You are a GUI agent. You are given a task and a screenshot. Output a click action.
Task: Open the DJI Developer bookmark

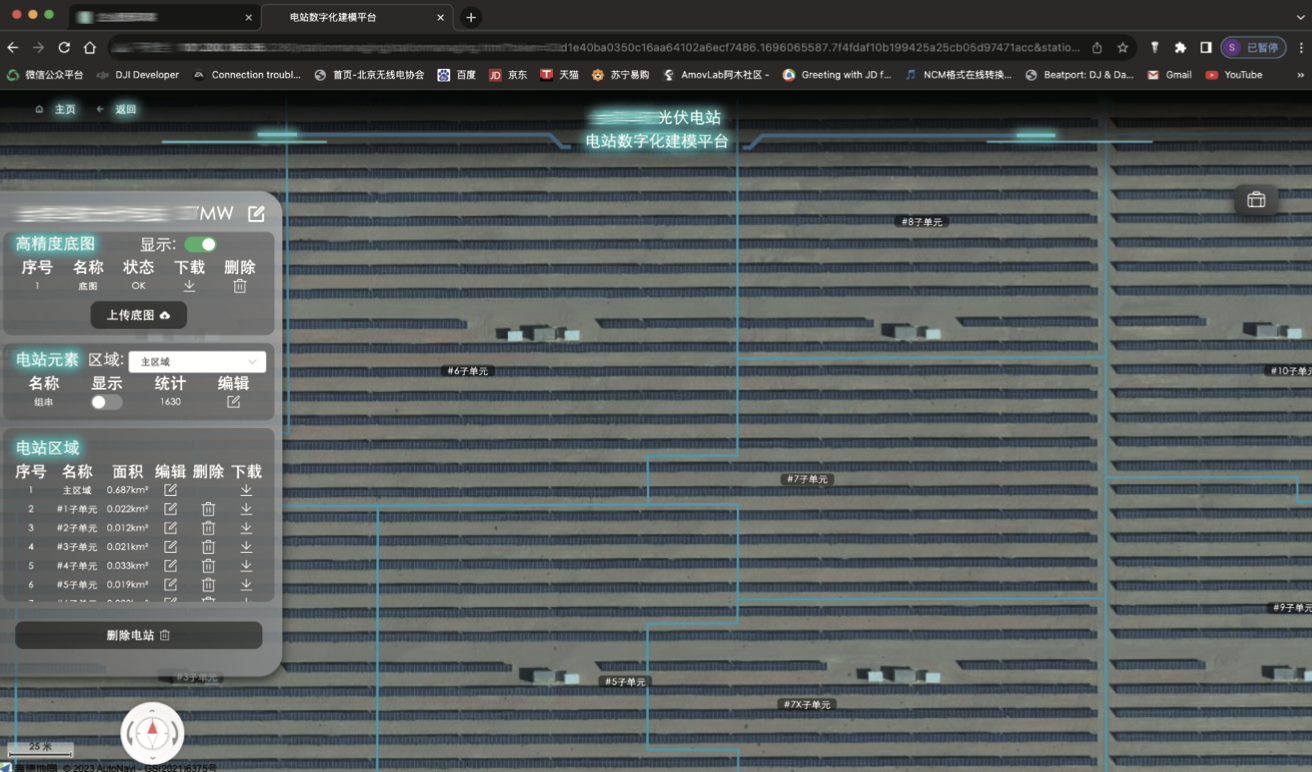[x=138, y=75]
